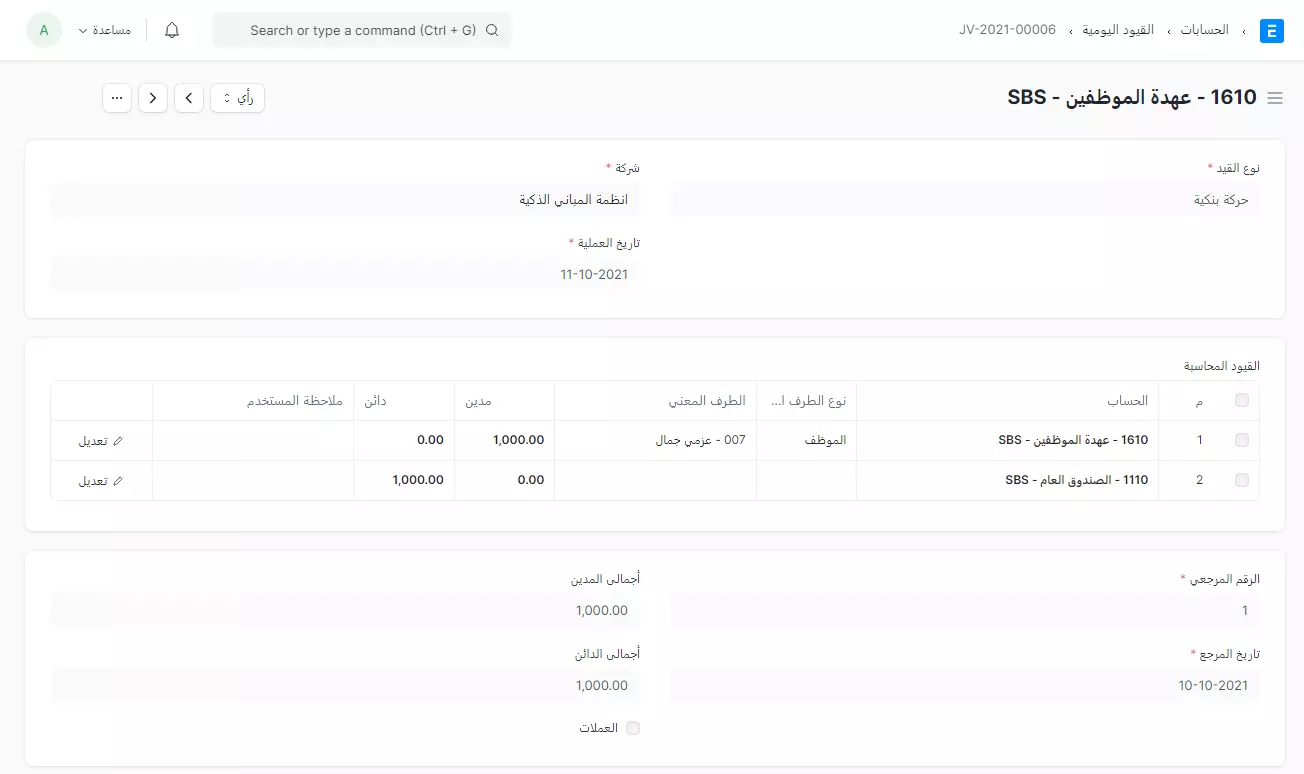Click the الرقم المرجعي field

pyautogui.click(x=966, y=611)
